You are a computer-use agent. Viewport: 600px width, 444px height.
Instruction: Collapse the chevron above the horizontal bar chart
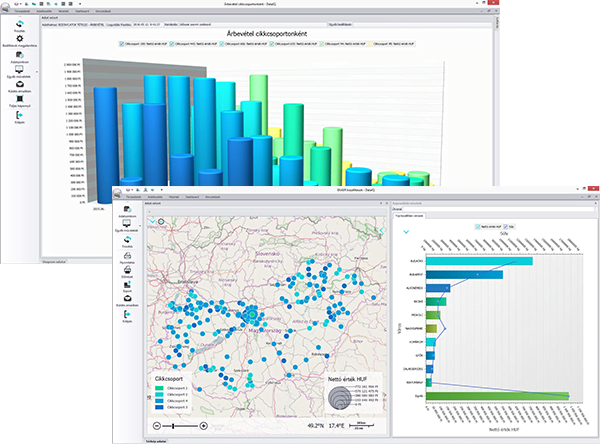[x=406, y=232]
